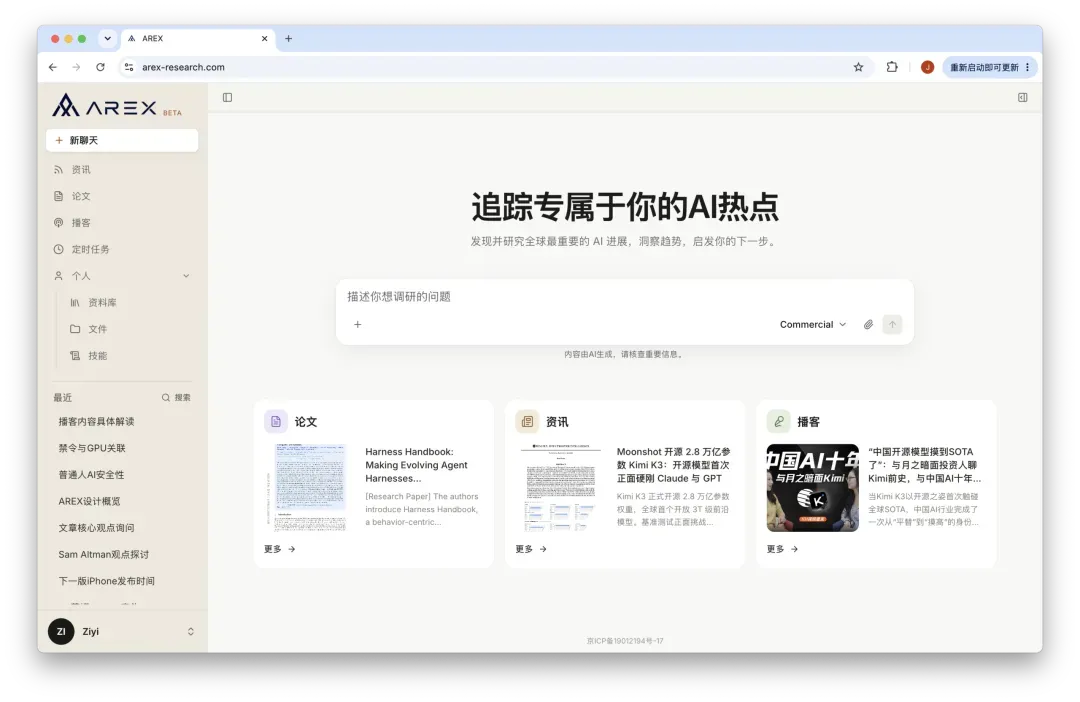The height and width of the screenshot is (702, 1080).
Task: Click 重新启动即可更新 update button
Action: click(984, 67)
